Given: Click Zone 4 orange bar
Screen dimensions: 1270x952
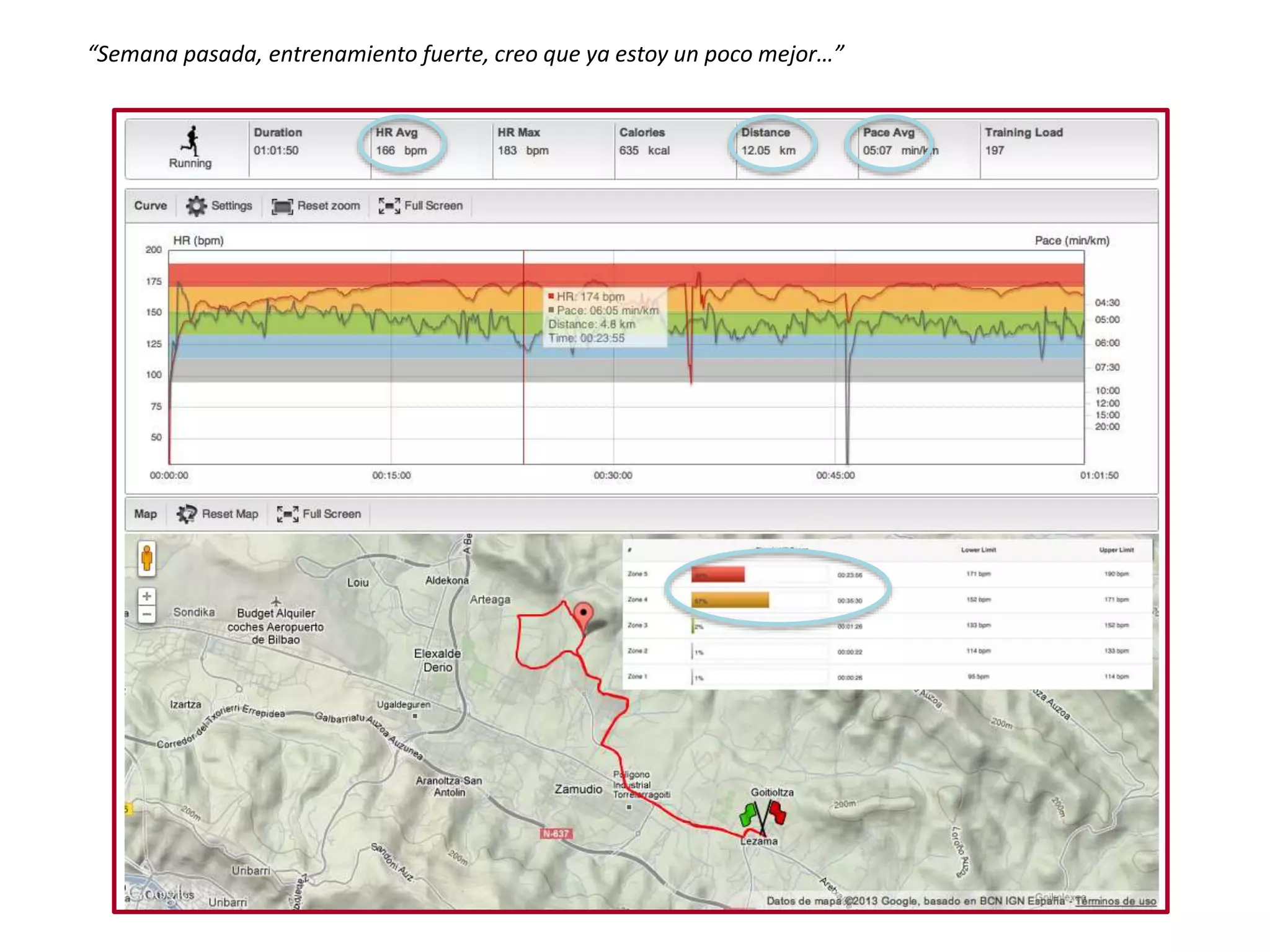Looking at the screenshot, I should click(x=730, y=600).
